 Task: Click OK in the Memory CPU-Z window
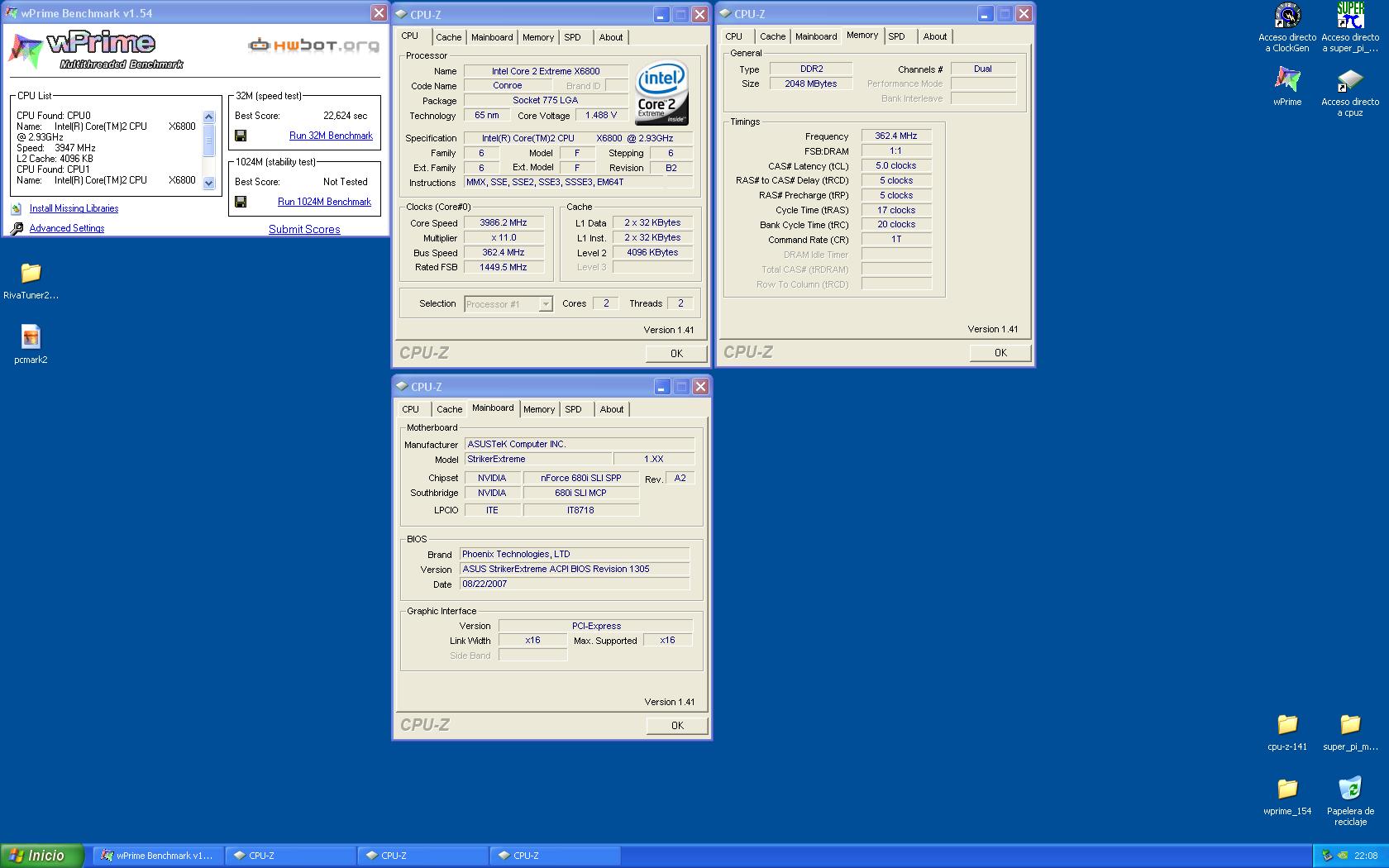point(1000,353)
